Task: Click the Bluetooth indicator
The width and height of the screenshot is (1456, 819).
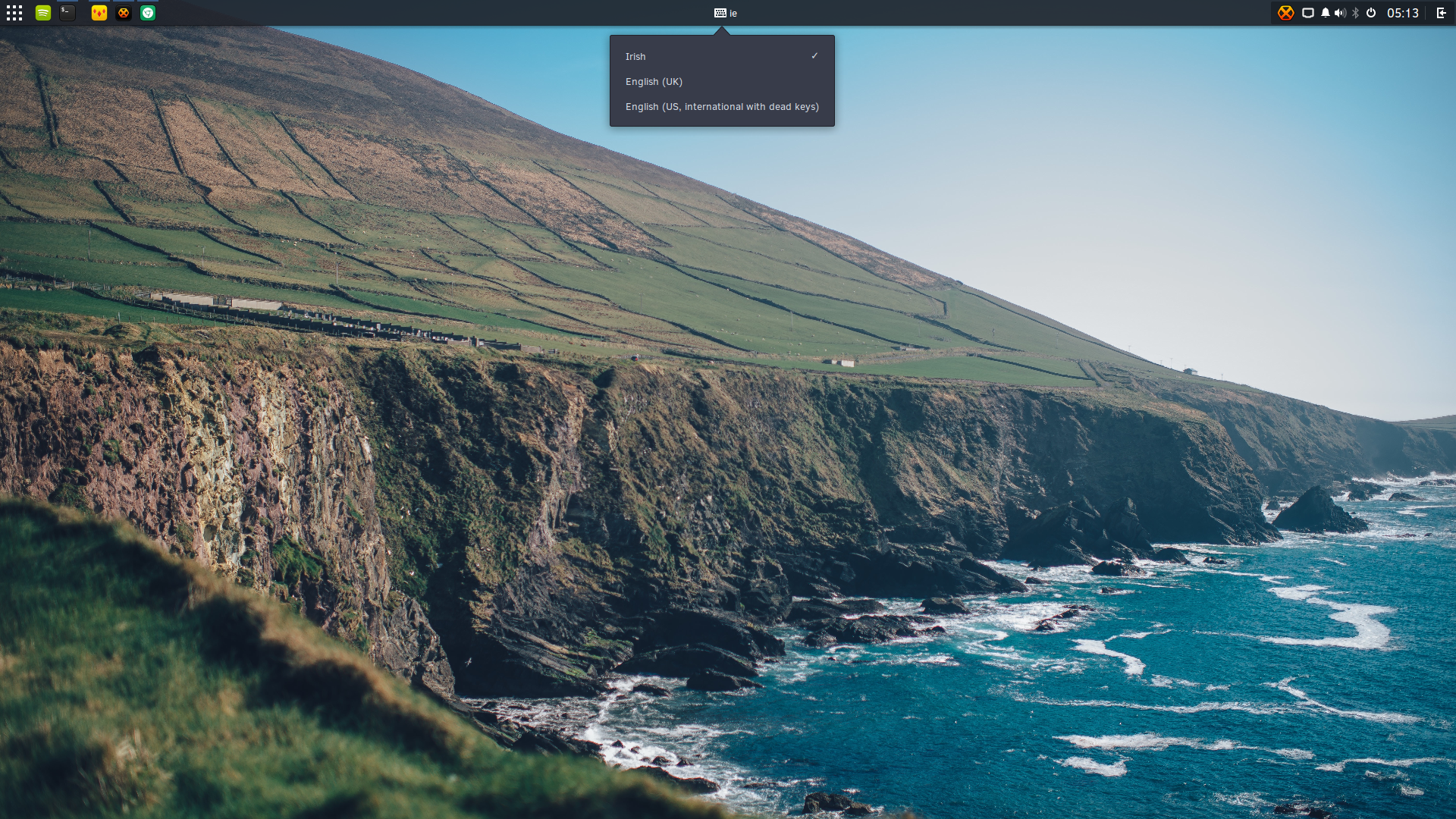Action: pos(1356,13)
